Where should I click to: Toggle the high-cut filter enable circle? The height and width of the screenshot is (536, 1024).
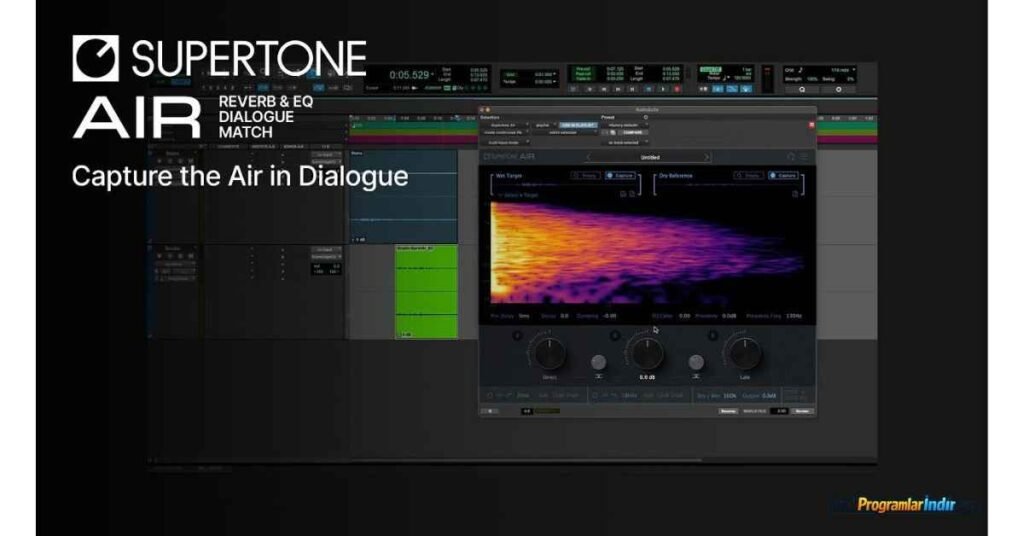click(x=595, y=396)
